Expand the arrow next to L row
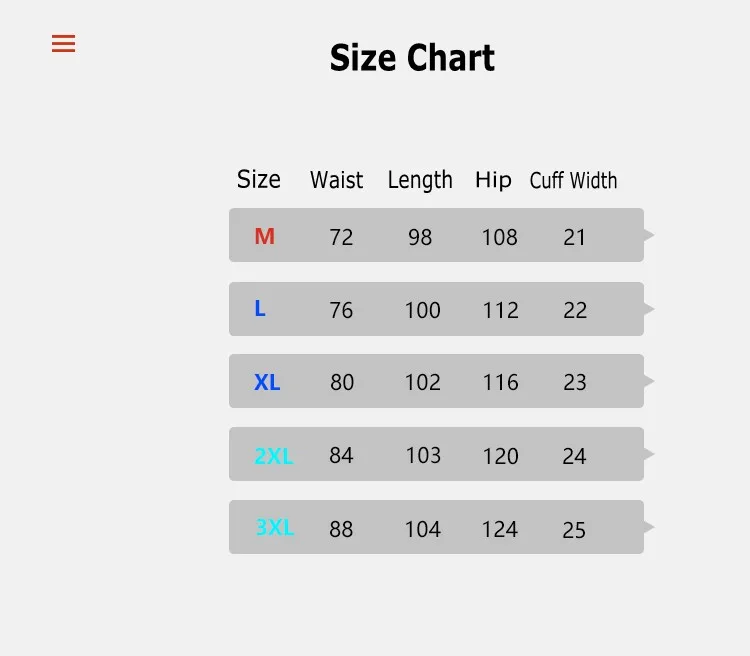The image size is (750, 656). [x=649, y=309]
